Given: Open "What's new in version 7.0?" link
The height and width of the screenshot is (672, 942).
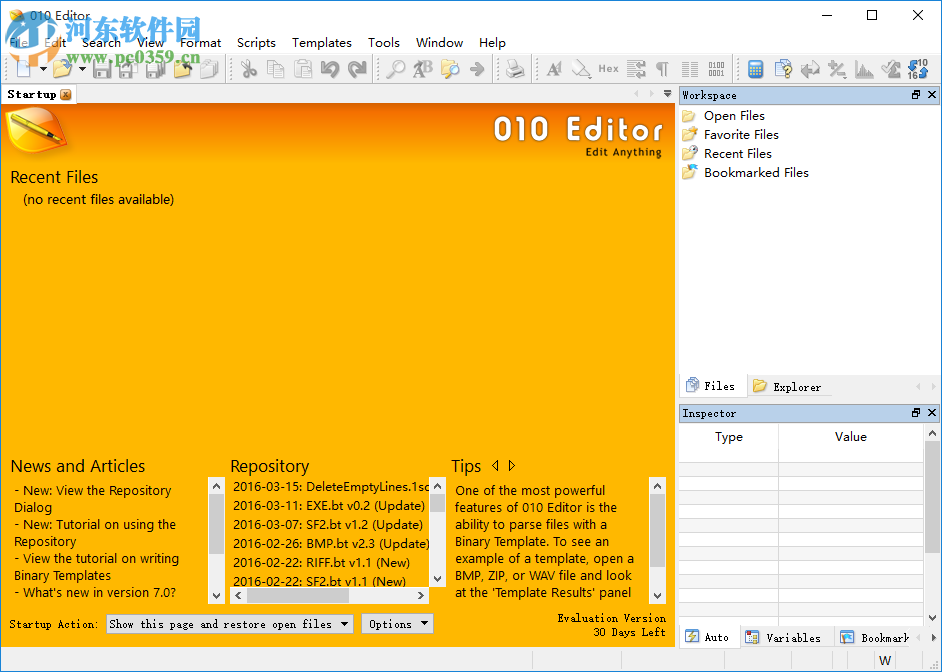Looking at the screenshot, I should coord(95,593).
